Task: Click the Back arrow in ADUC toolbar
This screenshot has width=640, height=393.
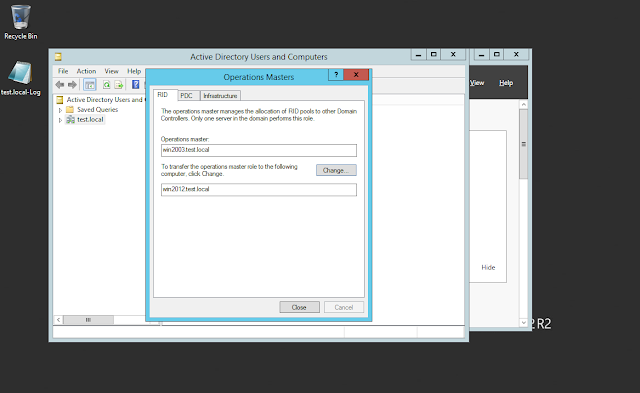Action: [x=60, y=84]
